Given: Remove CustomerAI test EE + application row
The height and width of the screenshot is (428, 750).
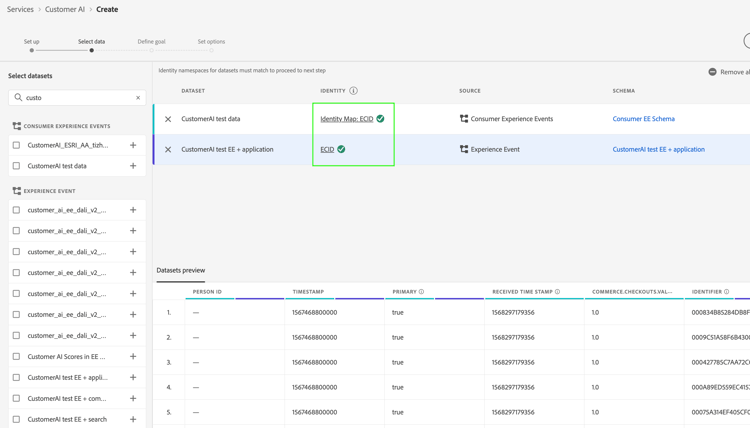Looking at the screenshot, I should 168,150.
